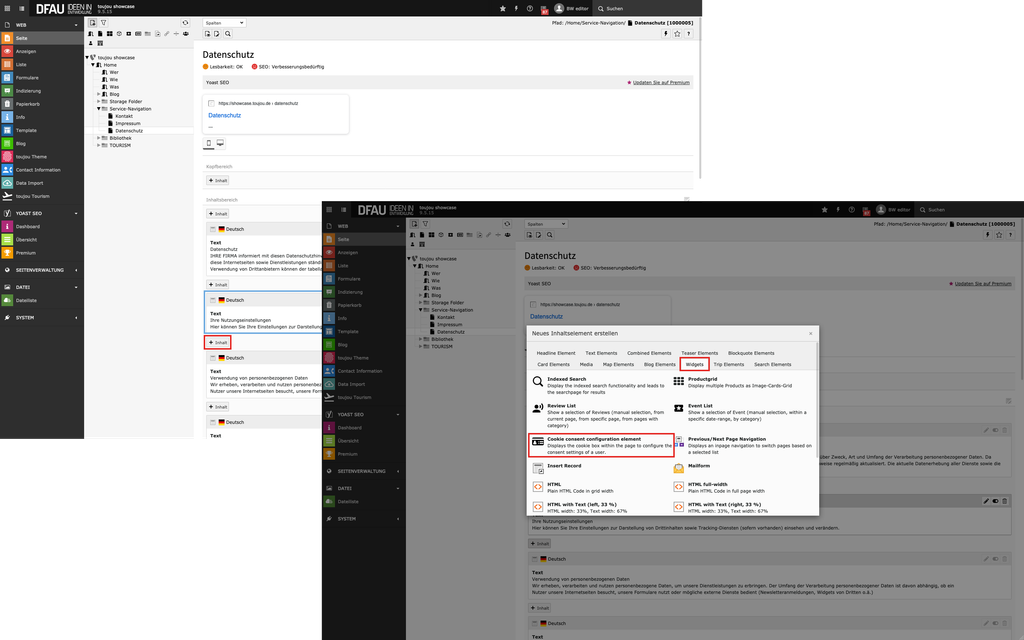Close the Neues Inhaltselement erstellen dialog
Viewport: 1024px width, 640px height.
(x=810, y=333)
